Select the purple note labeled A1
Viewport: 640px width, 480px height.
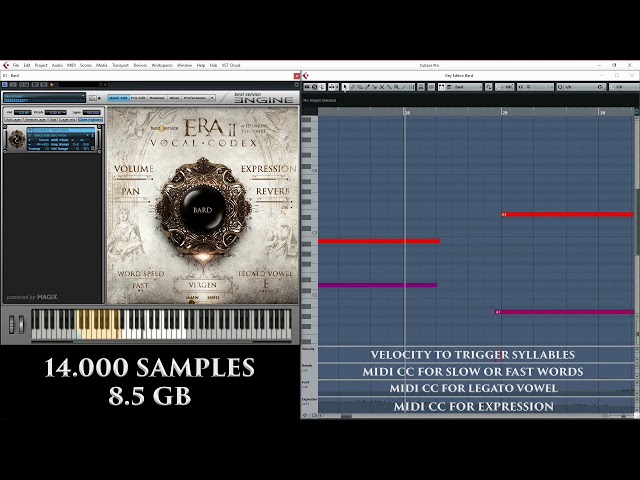564,312
